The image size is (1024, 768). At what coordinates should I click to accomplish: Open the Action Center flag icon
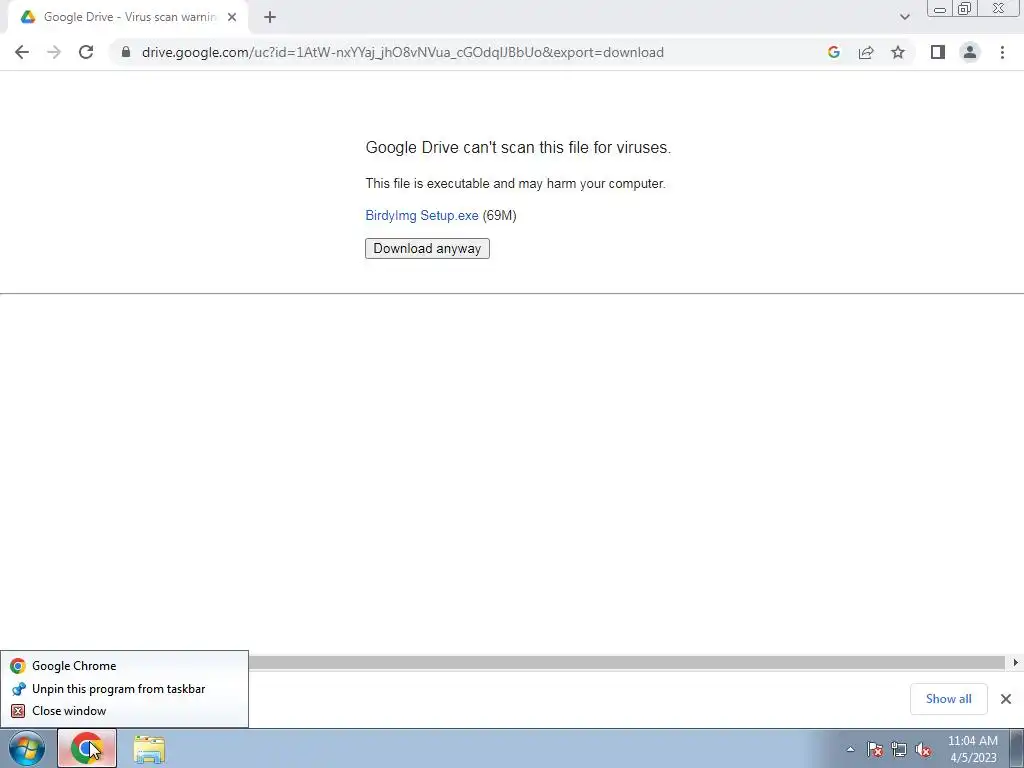(x=874, y=749)
